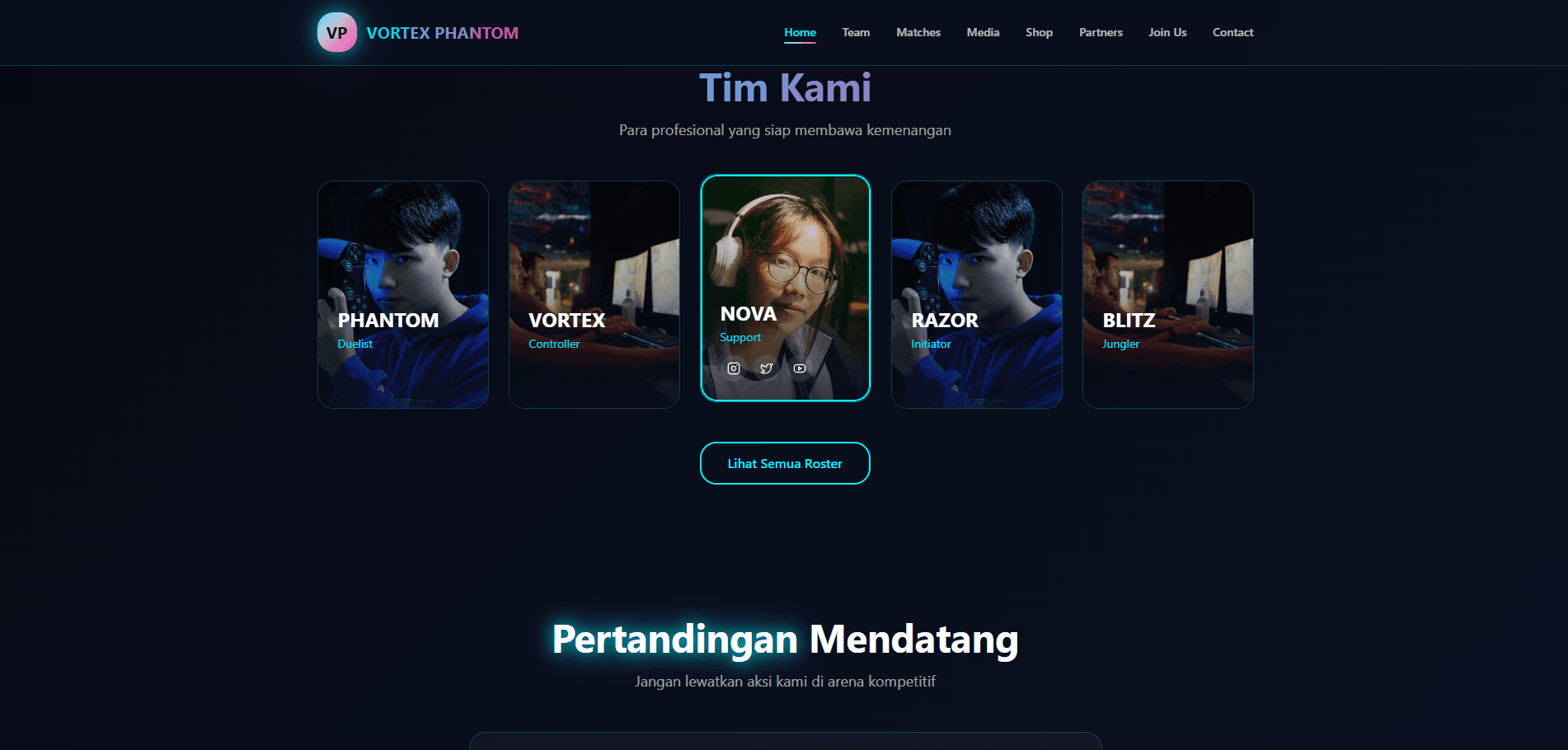Open the Join Us nav item
Viewport: 1568px width, 750px height.
(1167, 32)
